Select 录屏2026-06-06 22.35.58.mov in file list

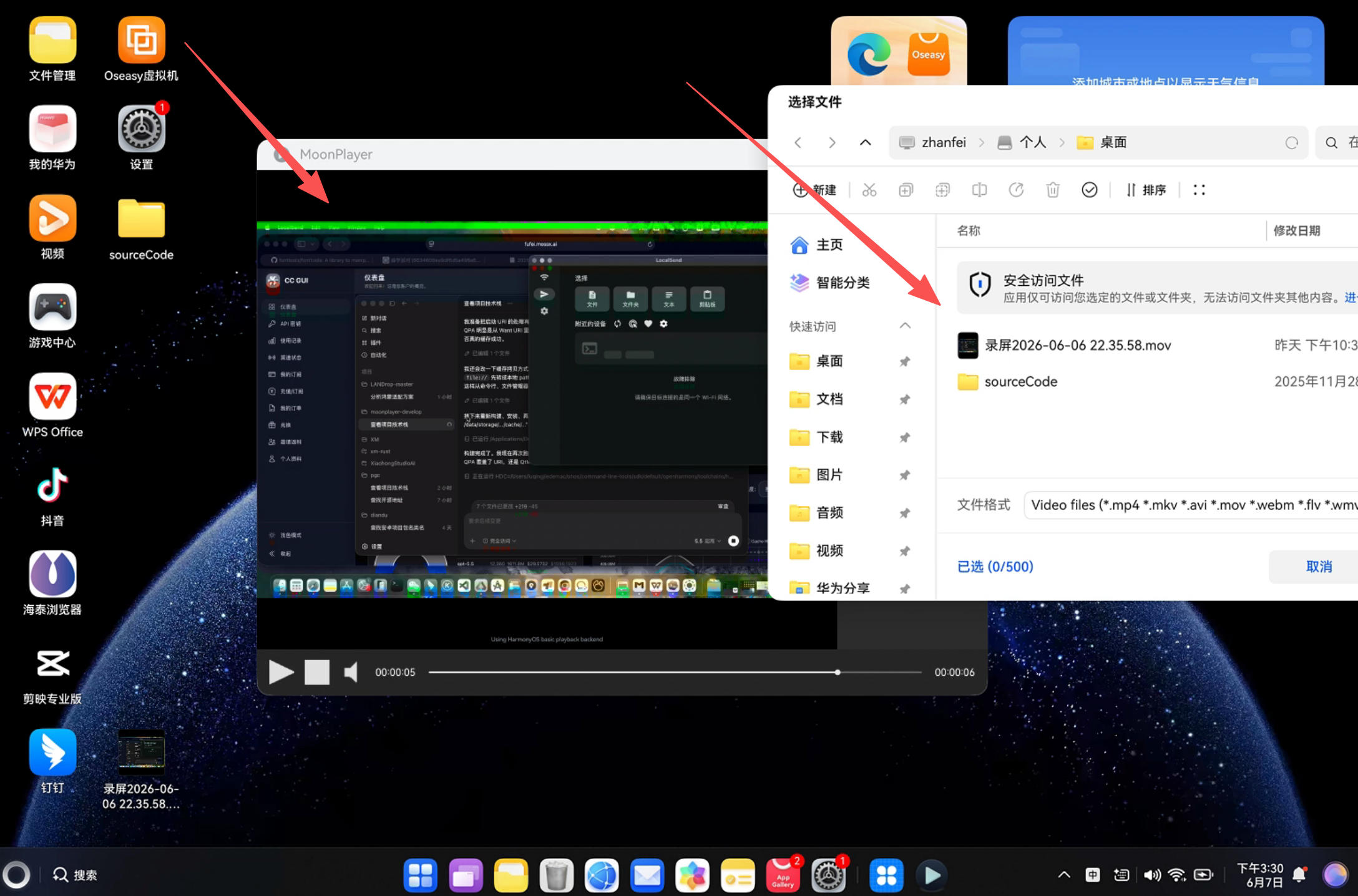[x=1156, y=345]
